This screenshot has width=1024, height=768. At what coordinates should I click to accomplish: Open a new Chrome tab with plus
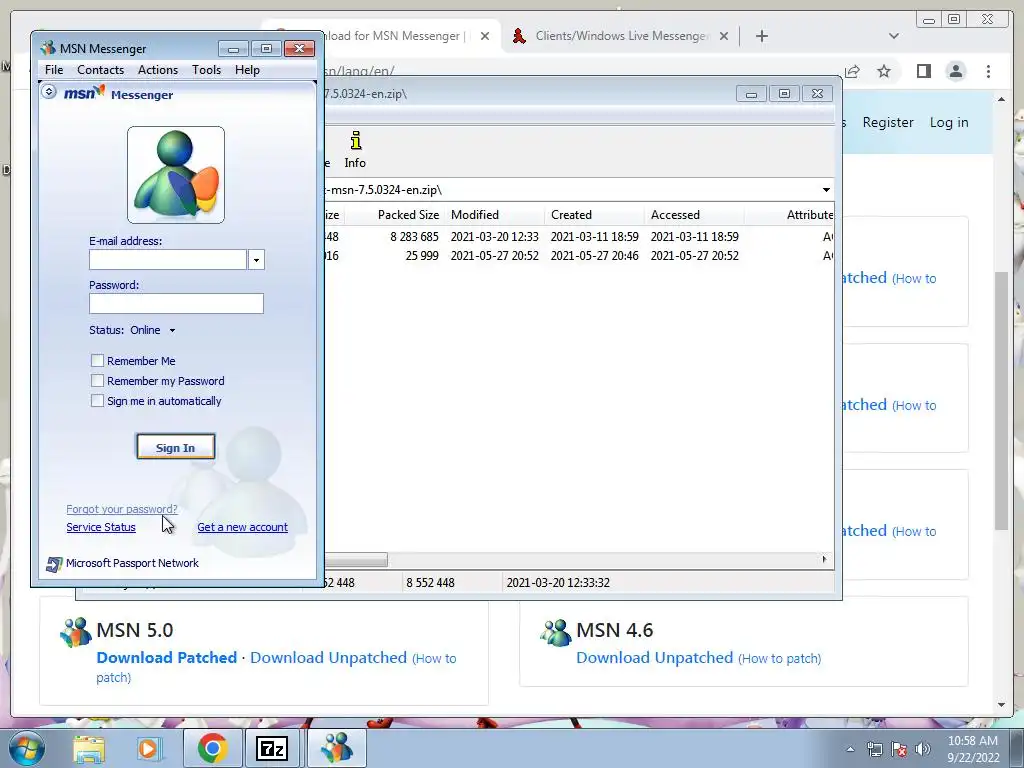click(761, 36)
